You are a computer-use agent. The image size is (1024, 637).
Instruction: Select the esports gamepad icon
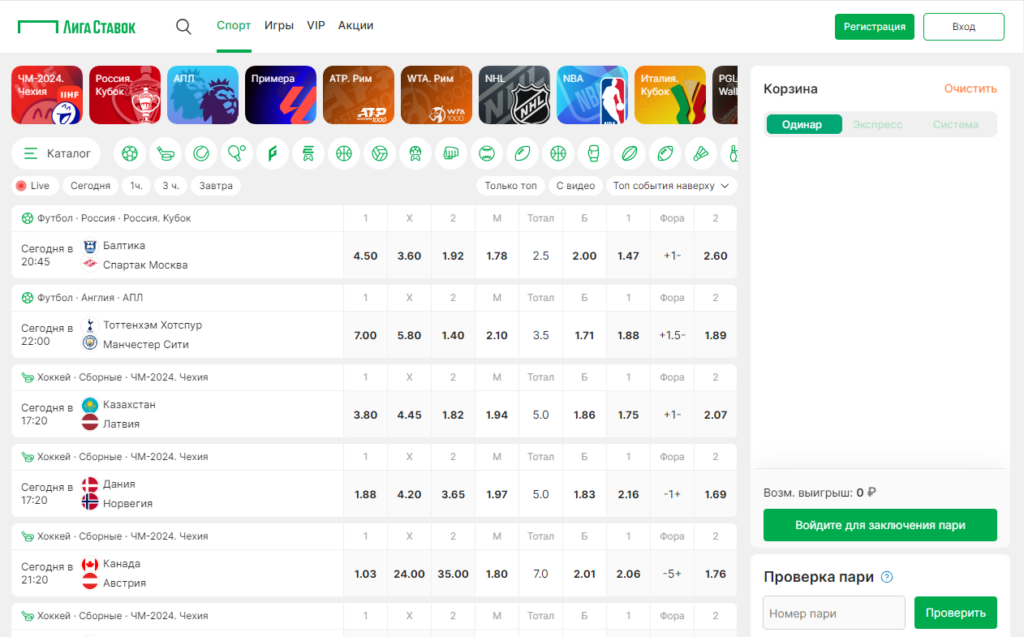coord(308,154)
